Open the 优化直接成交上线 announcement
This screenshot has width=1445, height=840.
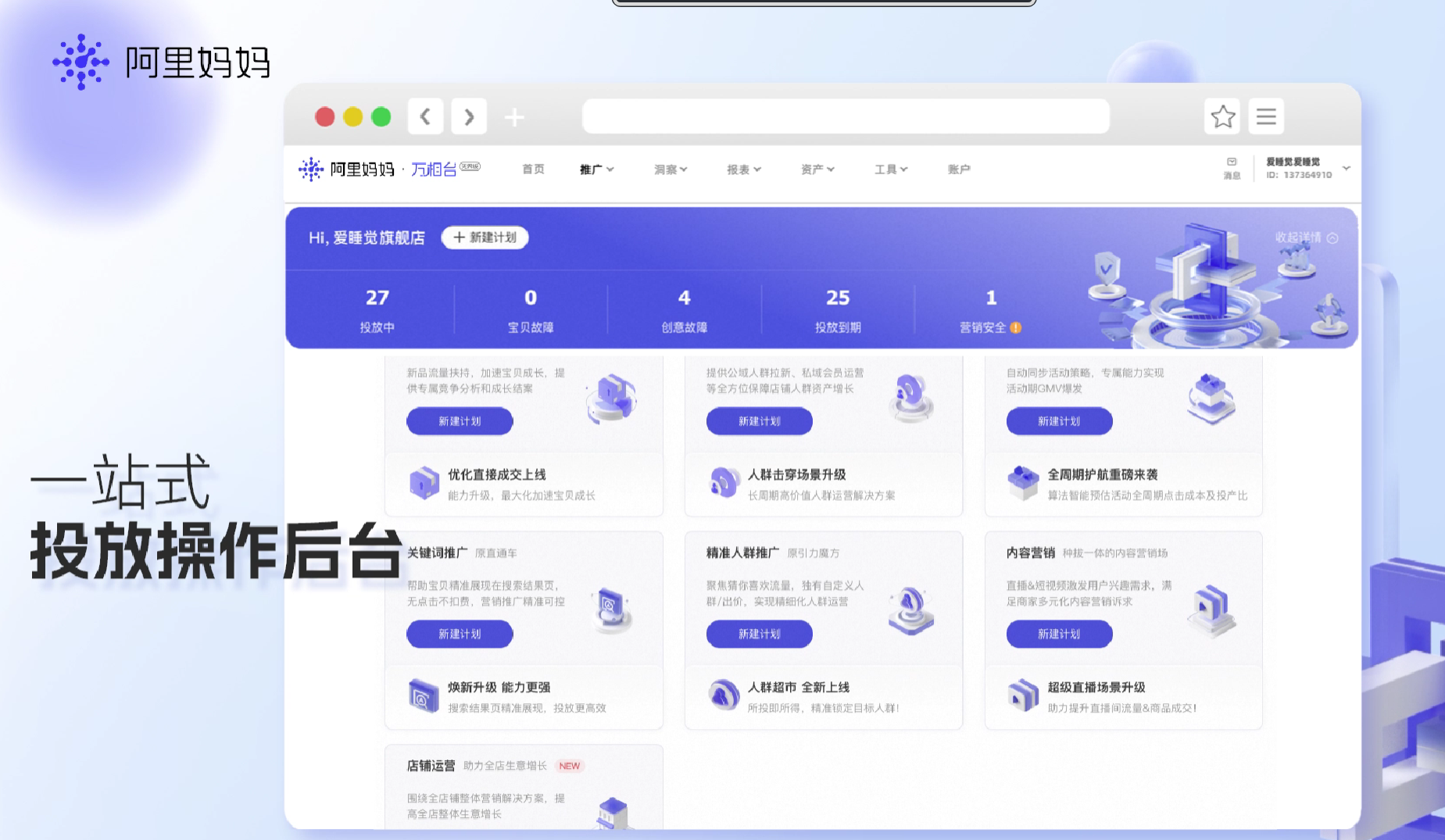click(x=524, y=484)
